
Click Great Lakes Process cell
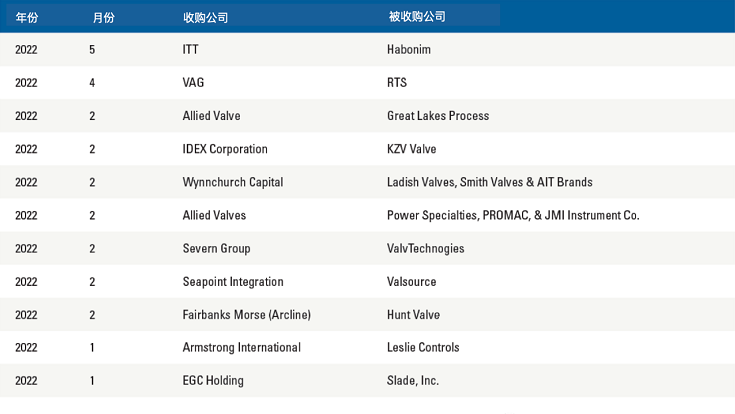438,116
